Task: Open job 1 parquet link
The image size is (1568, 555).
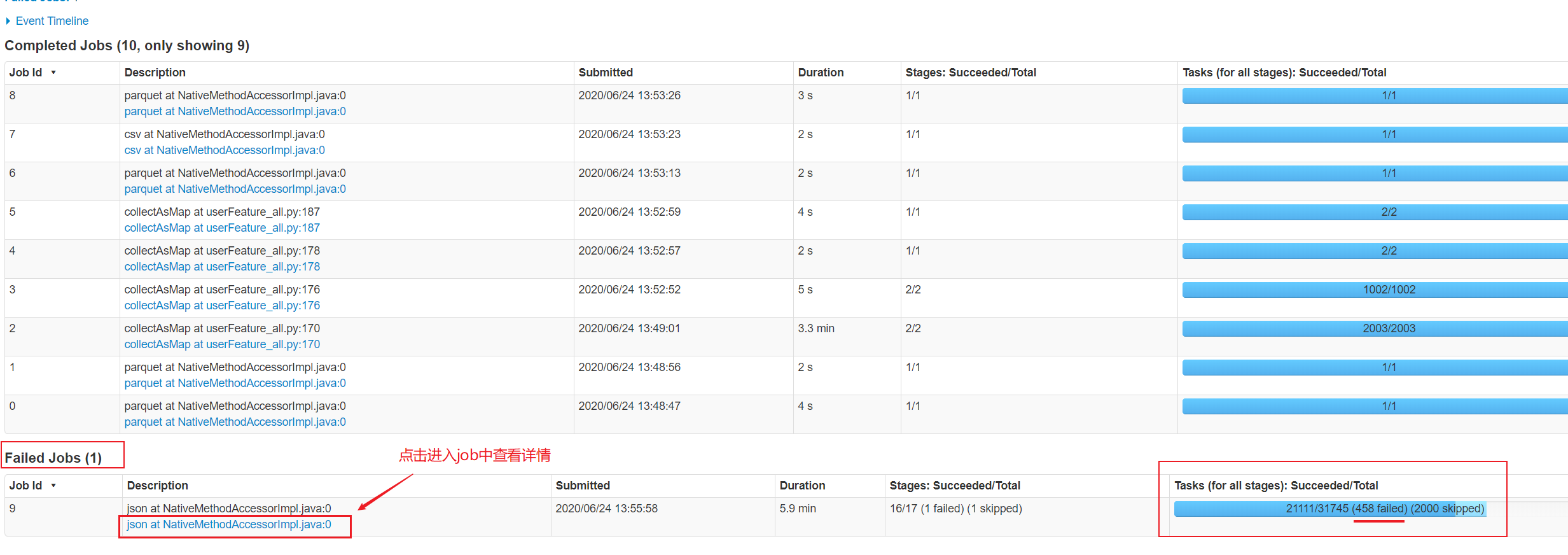Action: (235, 383)
